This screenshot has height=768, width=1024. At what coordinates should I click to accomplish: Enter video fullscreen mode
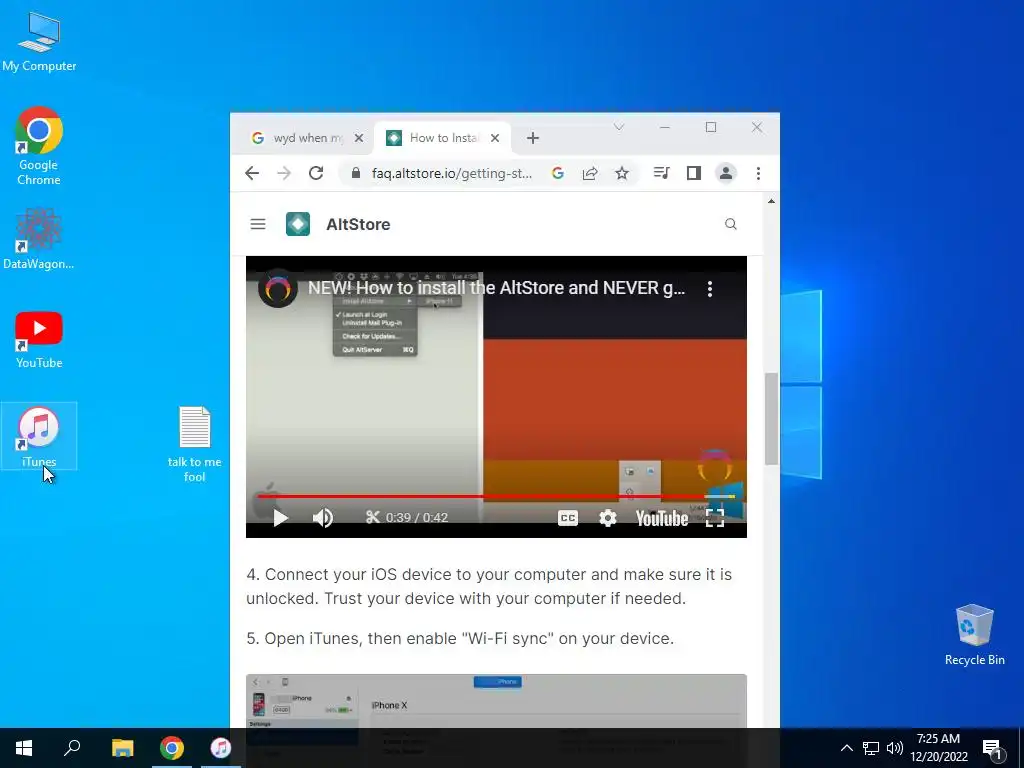(x=715, y=518)
